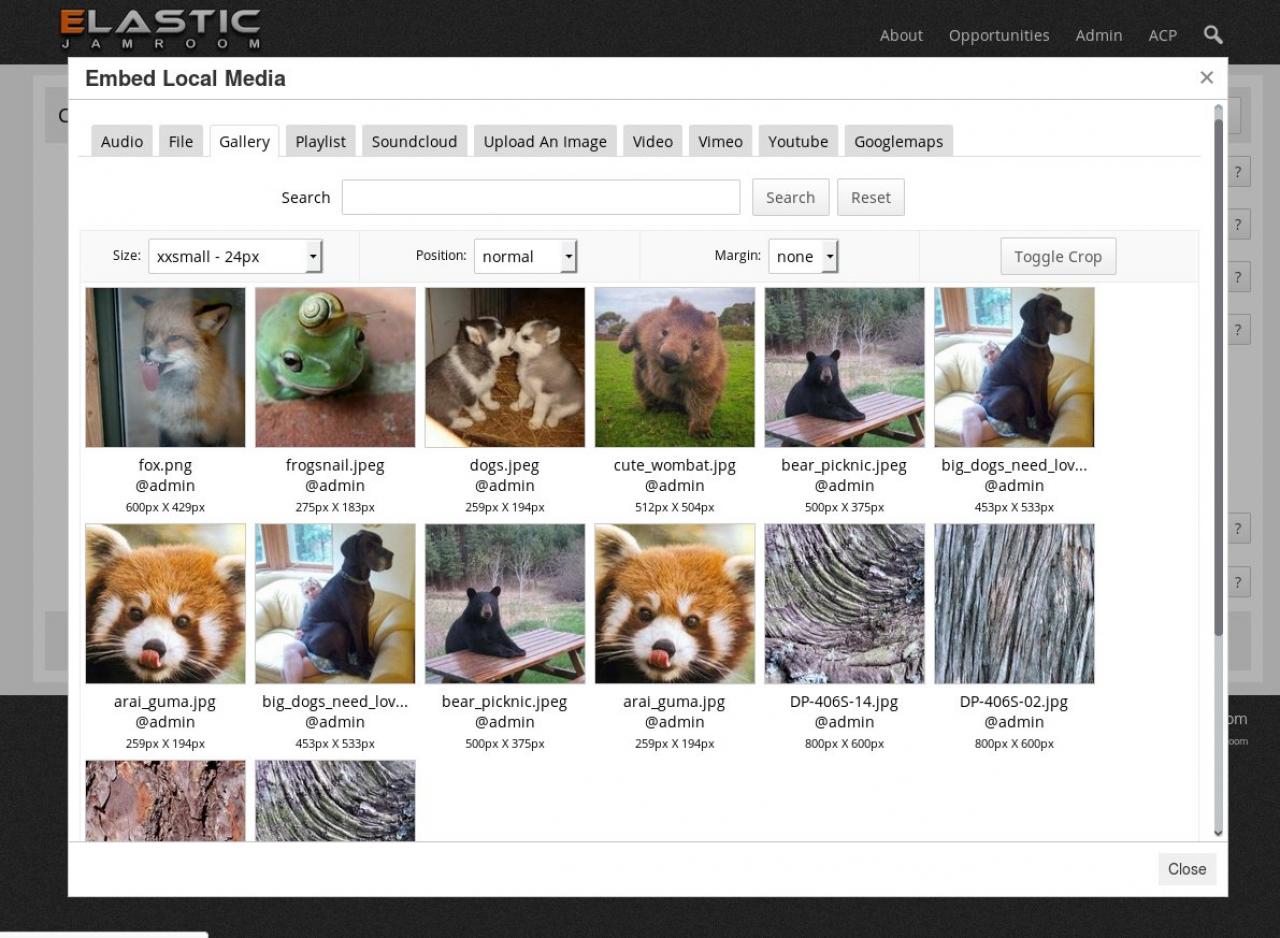
Task: Click the Elastic Jamroom logo
Action: click(160, 29)
